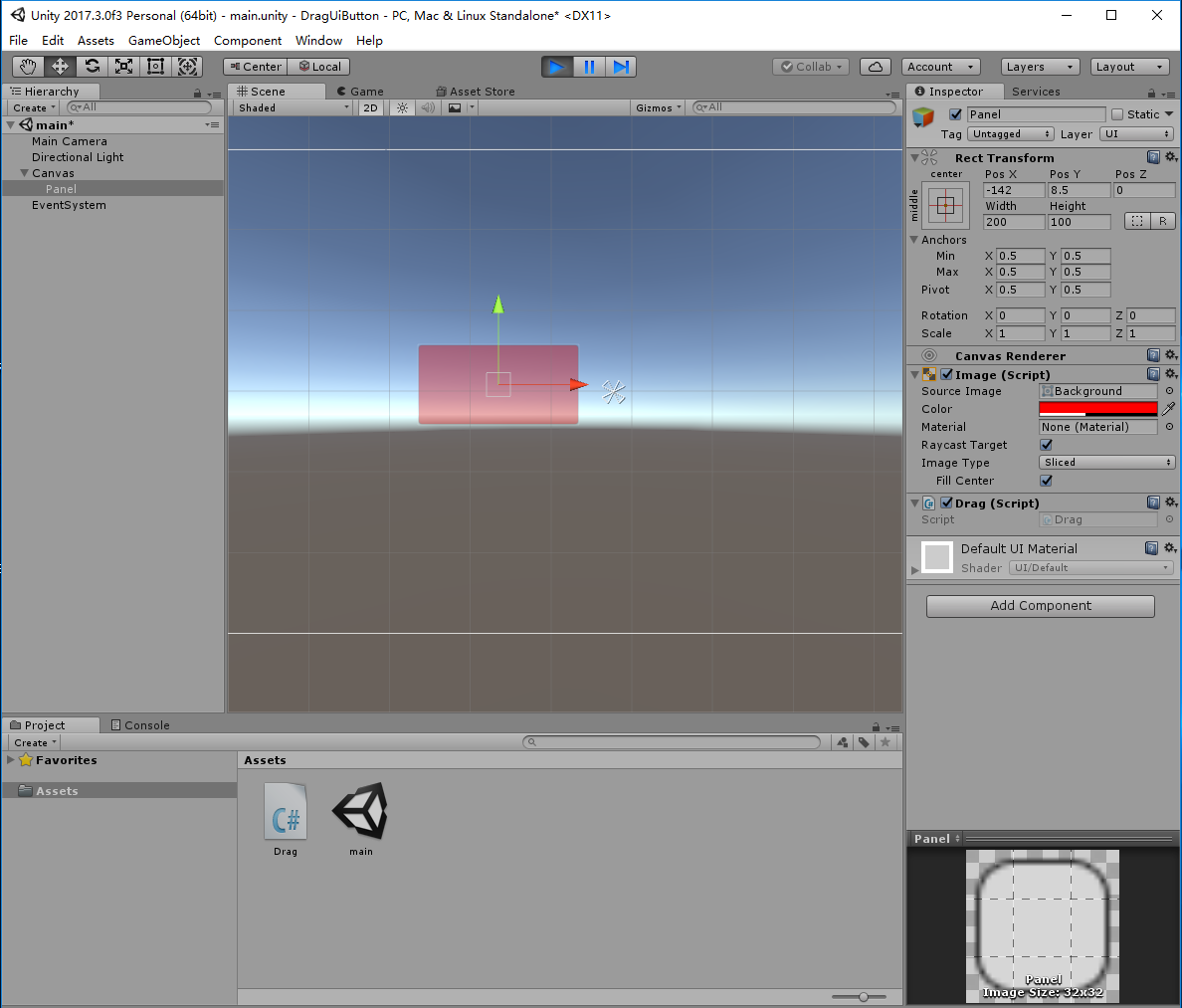The height and width of the screenshot is (1008, 1182).
Task: Open the GameObject menu
Action: point(163,40)
